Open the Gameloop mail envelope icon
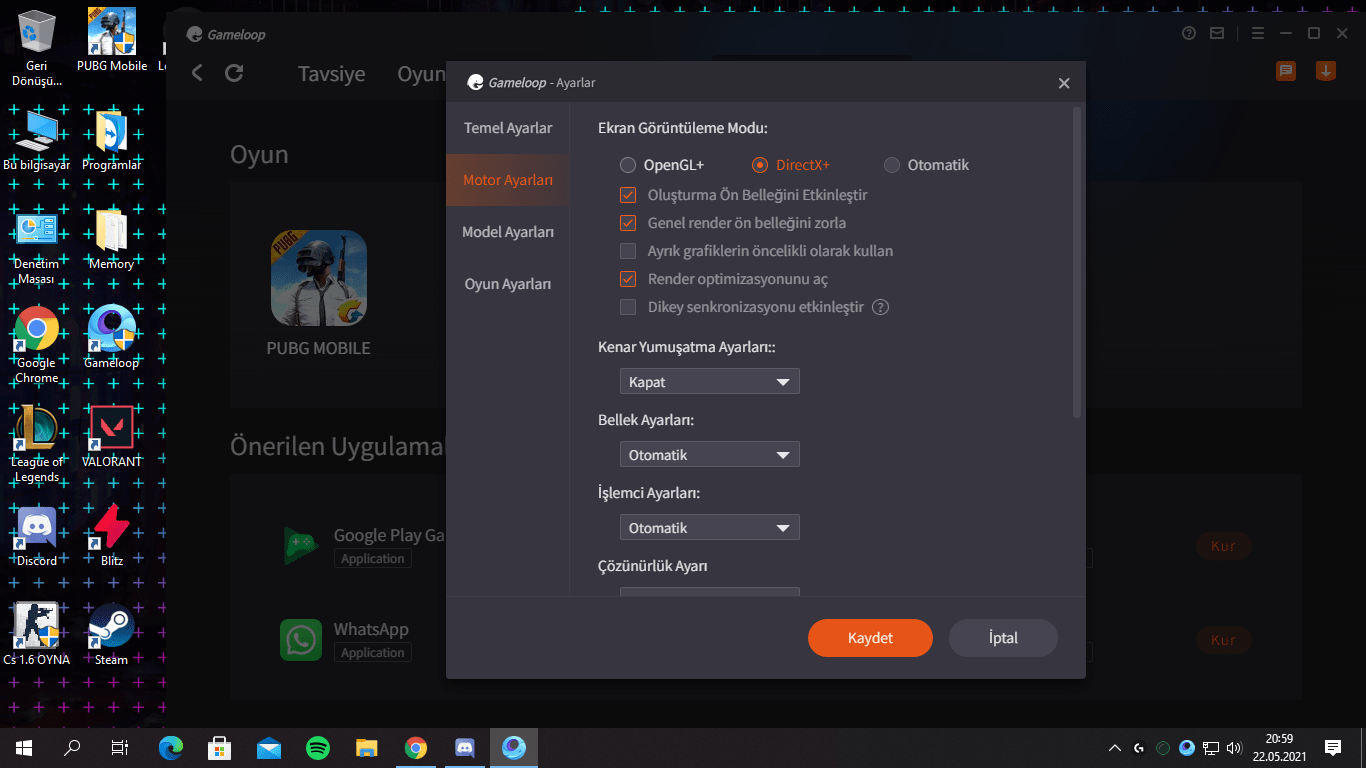This screenshot has width=1366, height=768. pyautogui.click(x=1217, y=33)
